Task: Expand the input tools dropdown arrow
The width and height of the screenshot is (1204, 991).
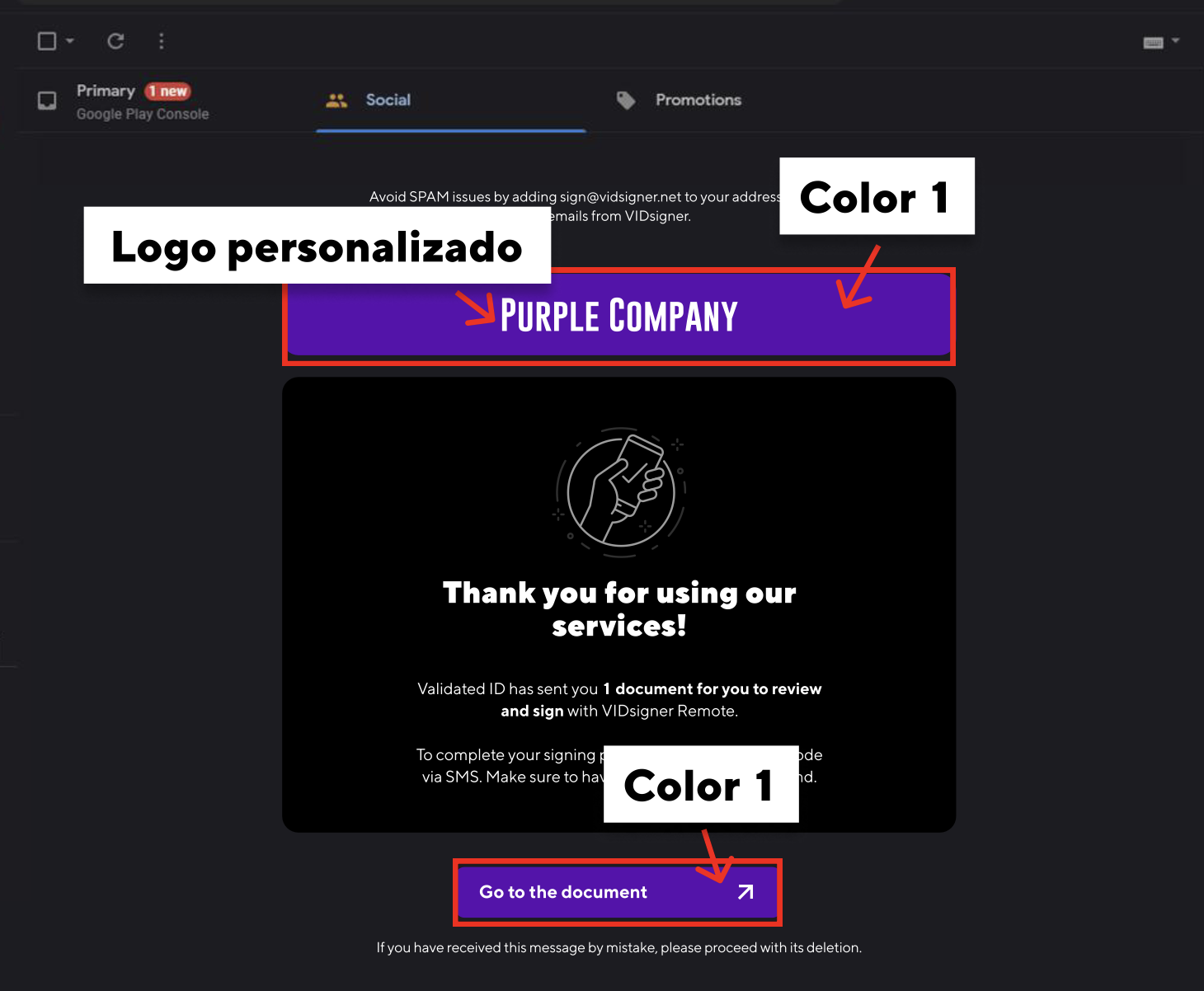Action: click(1176, 40)
